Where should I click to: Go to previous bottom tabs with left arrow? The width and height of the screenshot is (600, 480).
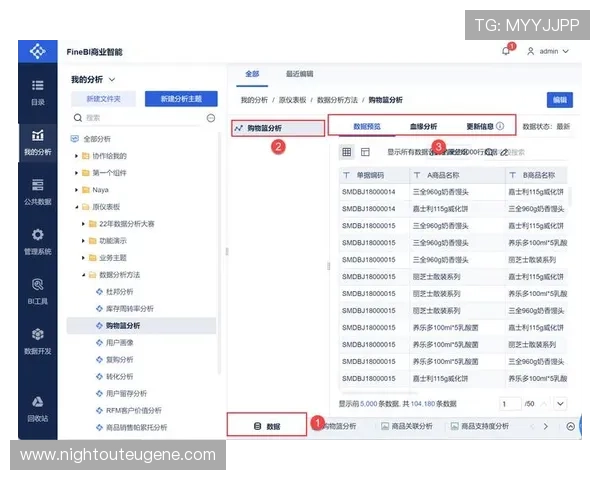532,426
